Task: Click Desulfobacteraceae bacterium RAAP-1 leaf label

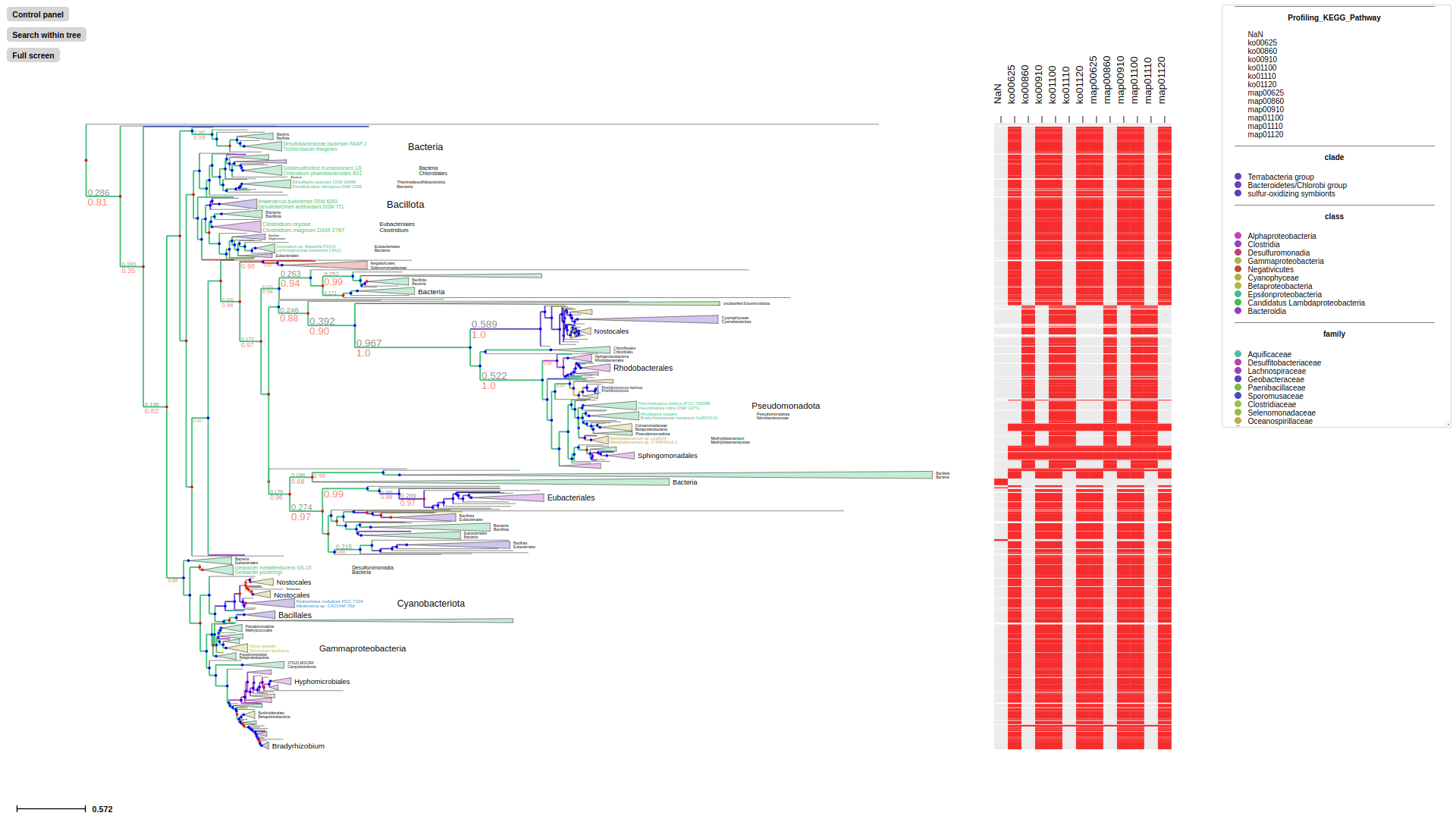Action: coord(325,144)
